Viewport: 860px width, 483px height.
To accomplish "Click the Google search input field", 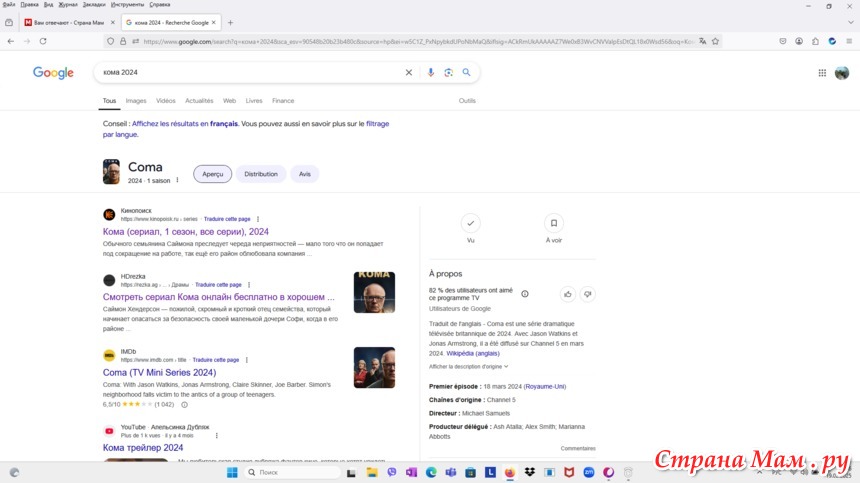I will [x=250, y=72].
